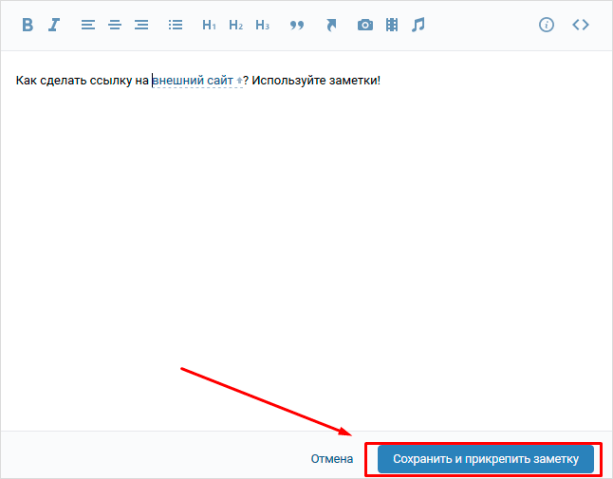Center align the text
613x479 pixels.
pos(114,25)
